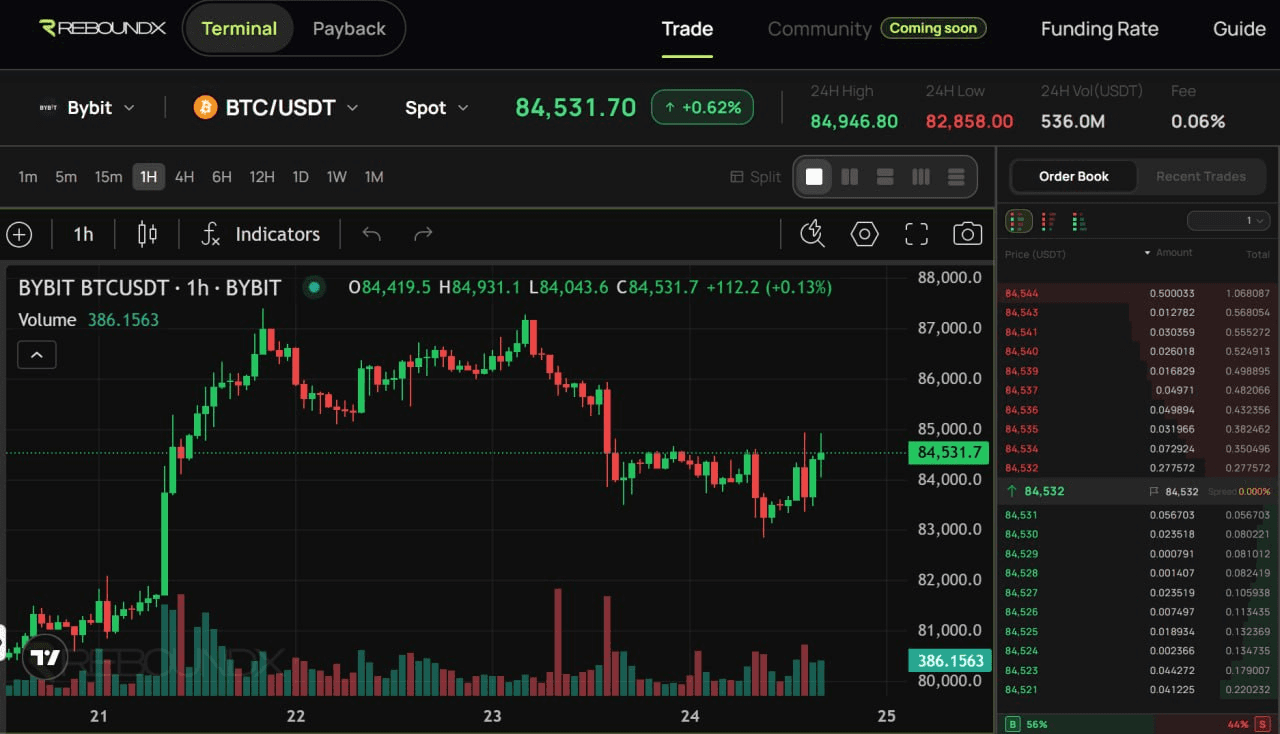This screenshot has height=734, width=1280.
Task: Select the two-column chart layout
Action: point(850,177)
